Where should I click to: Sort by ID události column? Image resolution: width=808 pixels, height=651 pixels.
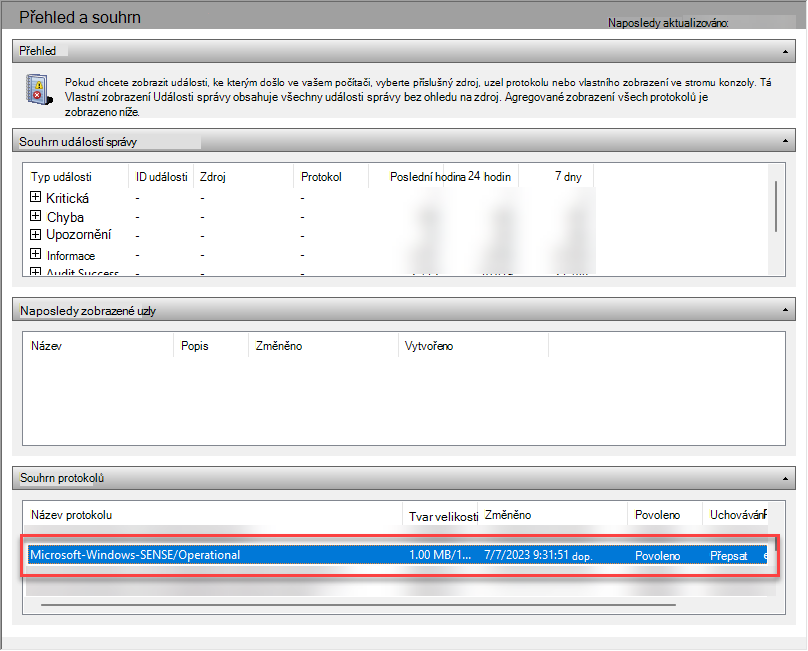click(x=161, y=177)
